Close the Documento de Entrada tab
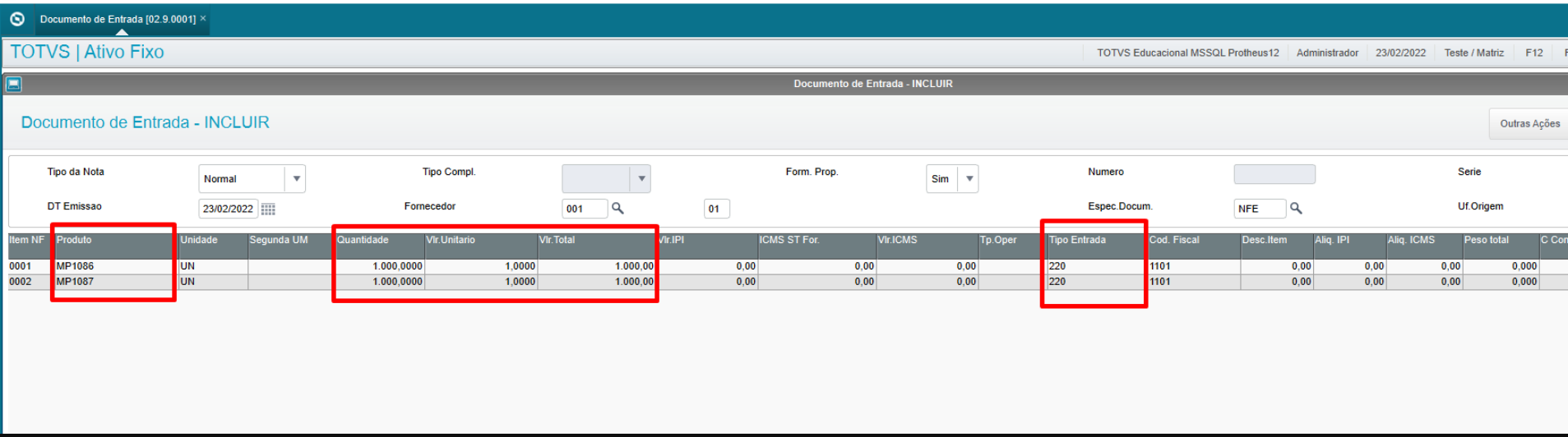Viewport: 1568px width, 437px height. 203,18
